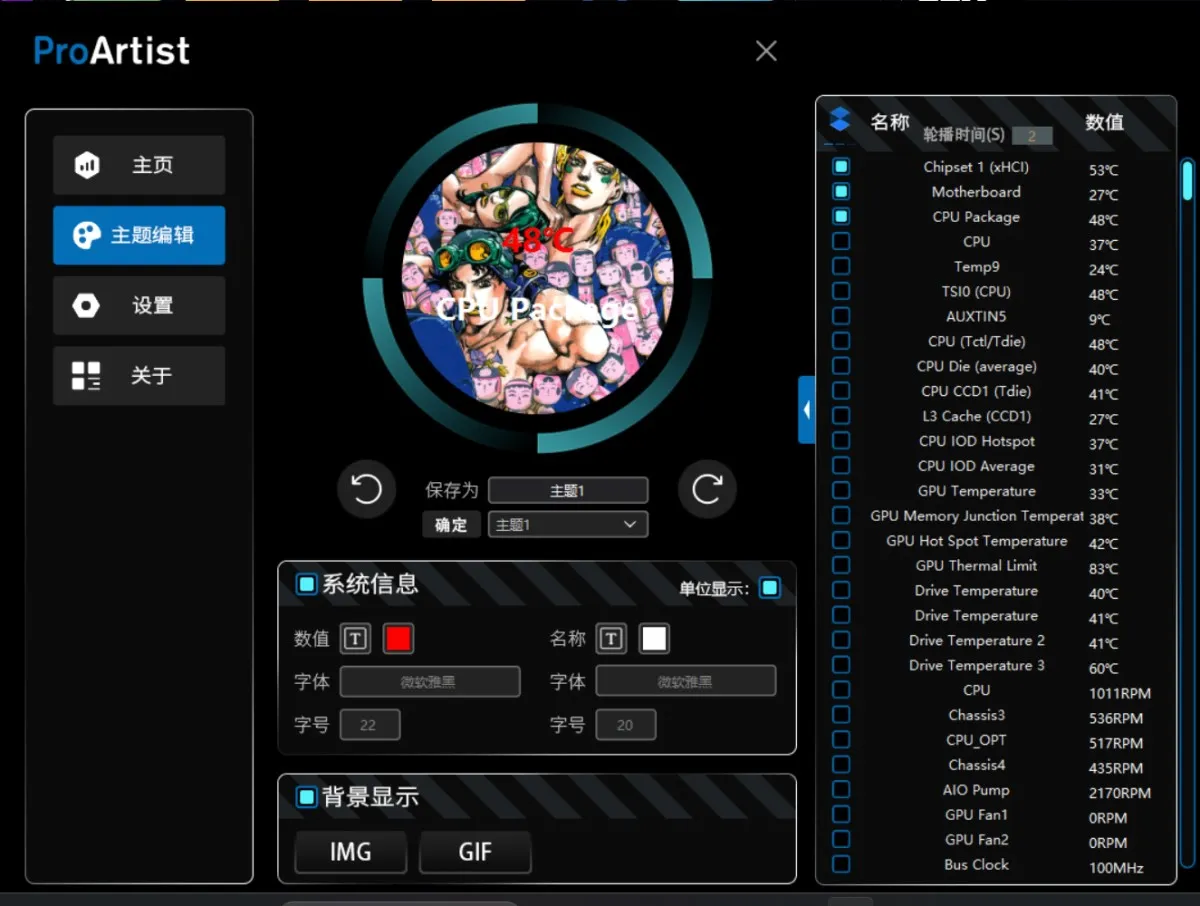Enable the Chassis4 checkbox

841,764
